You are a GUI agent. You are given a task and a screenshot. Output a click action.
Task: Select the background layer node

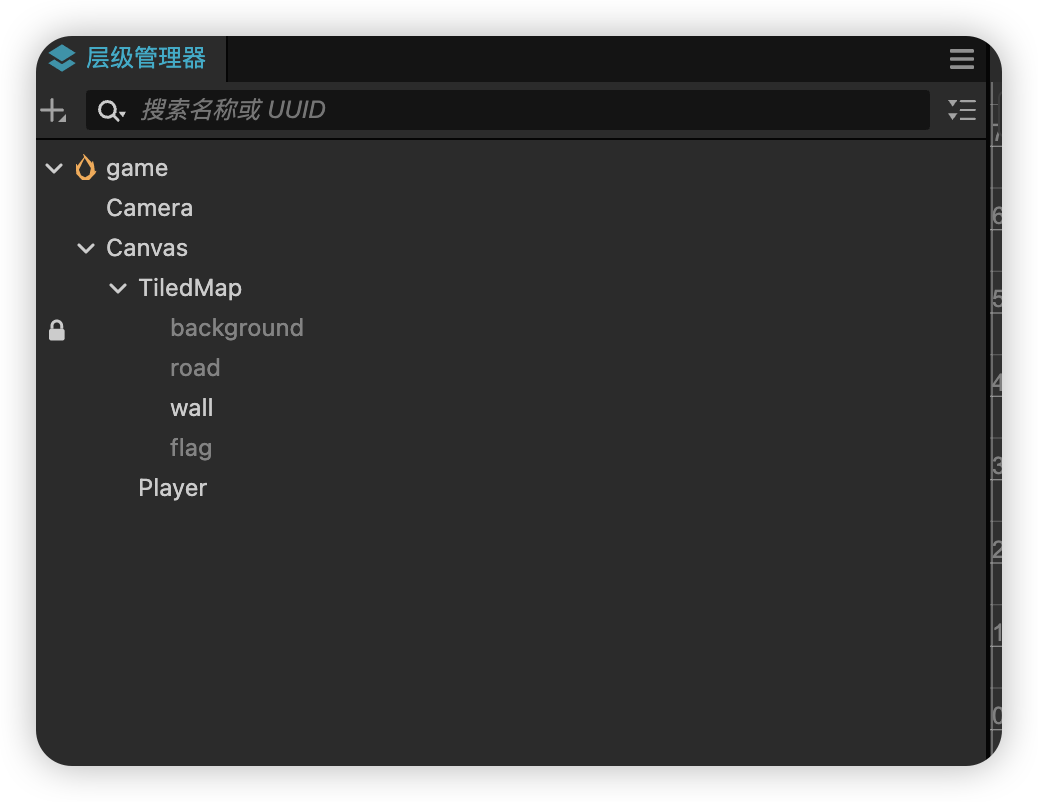(236, 328)
